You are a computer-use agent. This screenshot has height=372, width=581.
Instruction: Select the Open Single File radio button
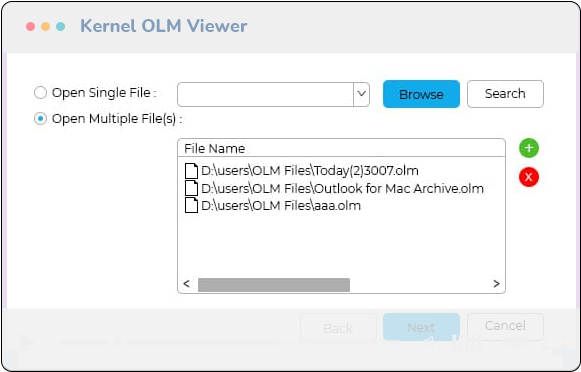click(x=40, y=93)
